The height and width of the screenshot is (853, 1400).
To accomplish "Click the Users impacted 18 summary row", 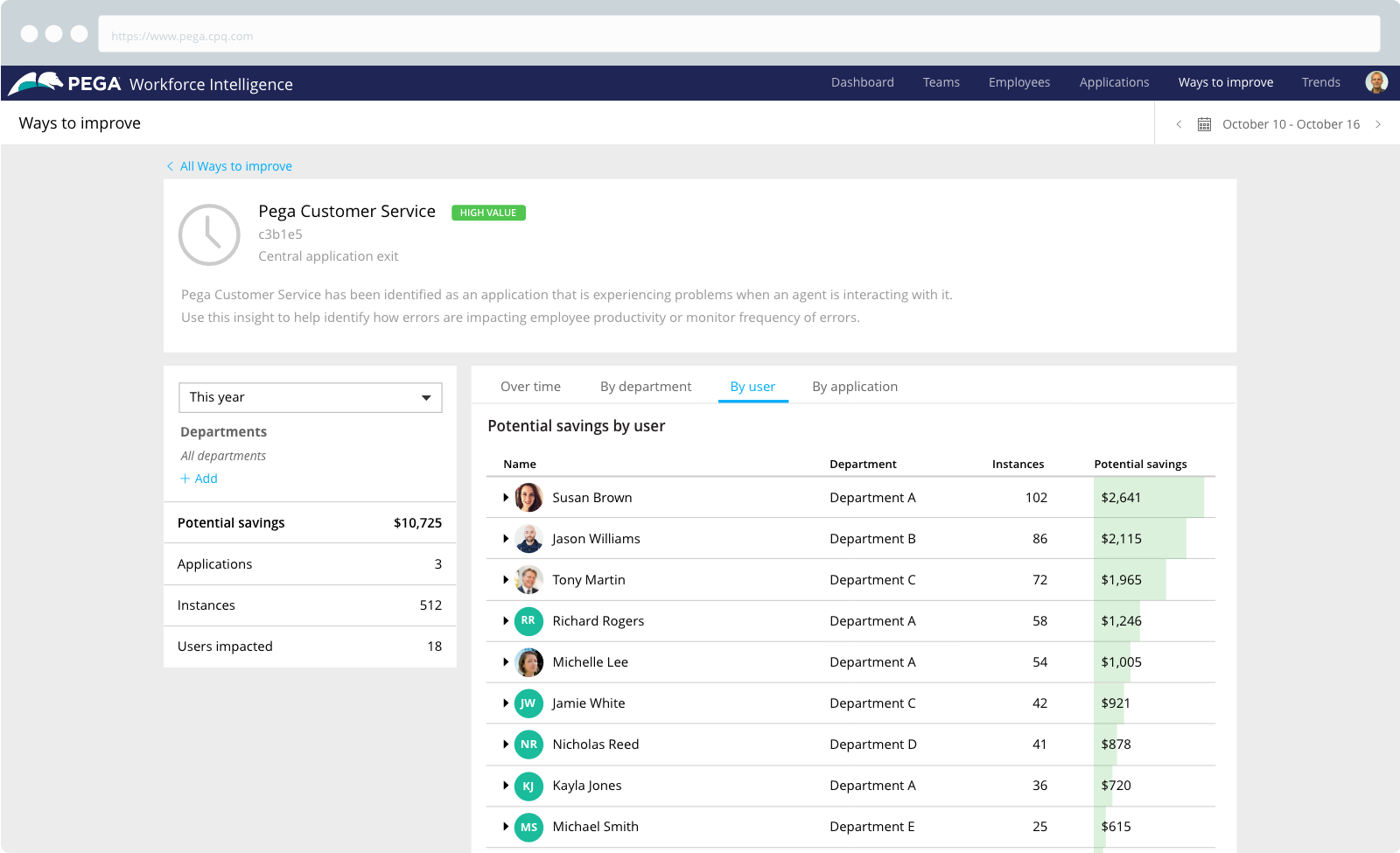I will [310, 647].
